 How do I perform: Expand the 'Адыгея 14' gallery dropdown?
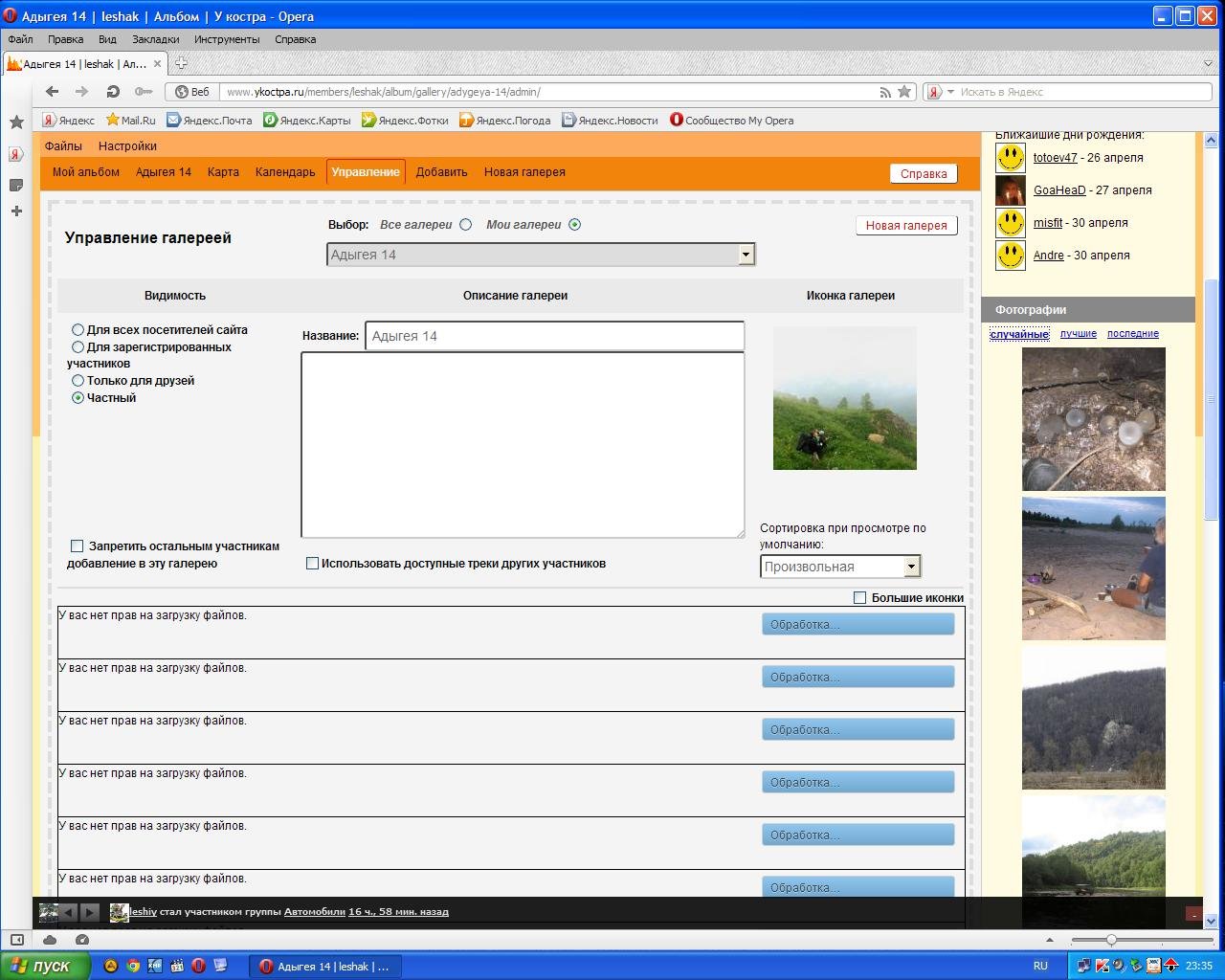coord(746,255)
